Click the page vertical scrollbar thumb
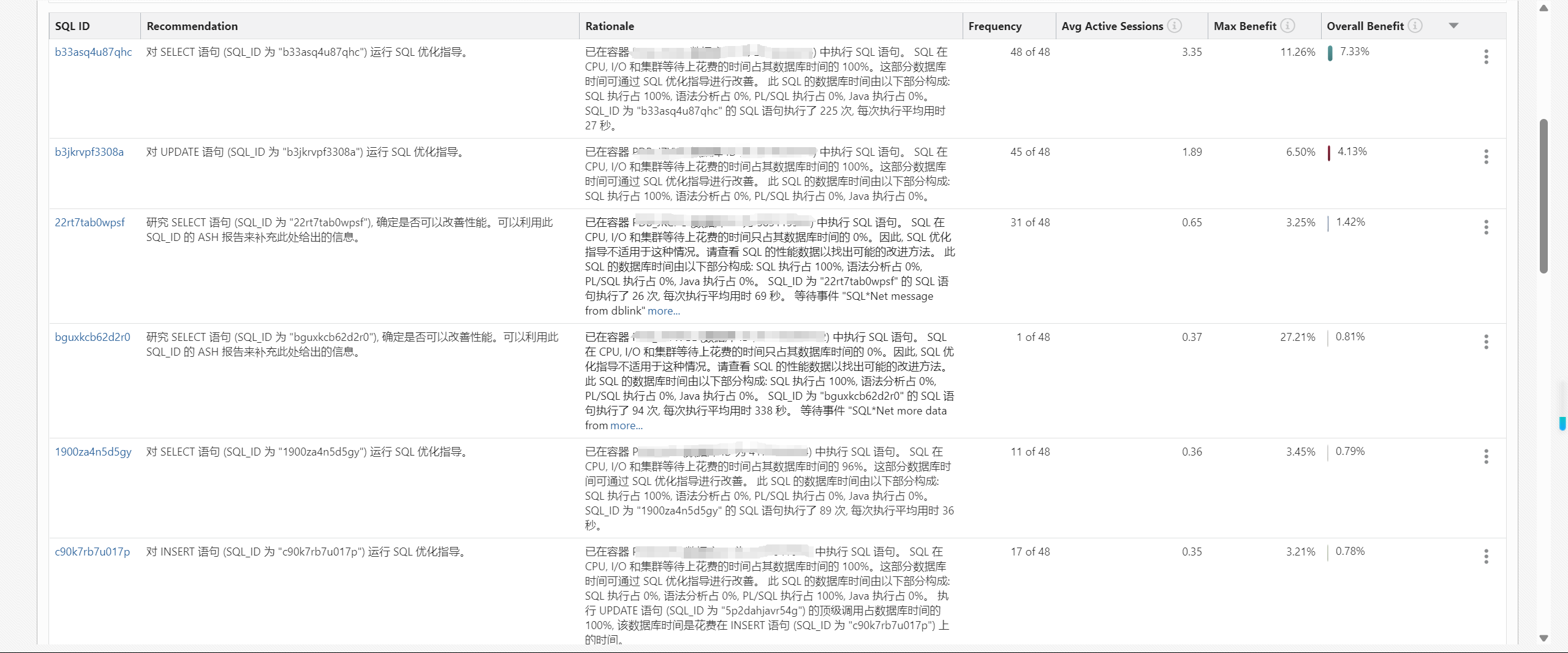1568x653 pixels. (x=1543, y=196)
